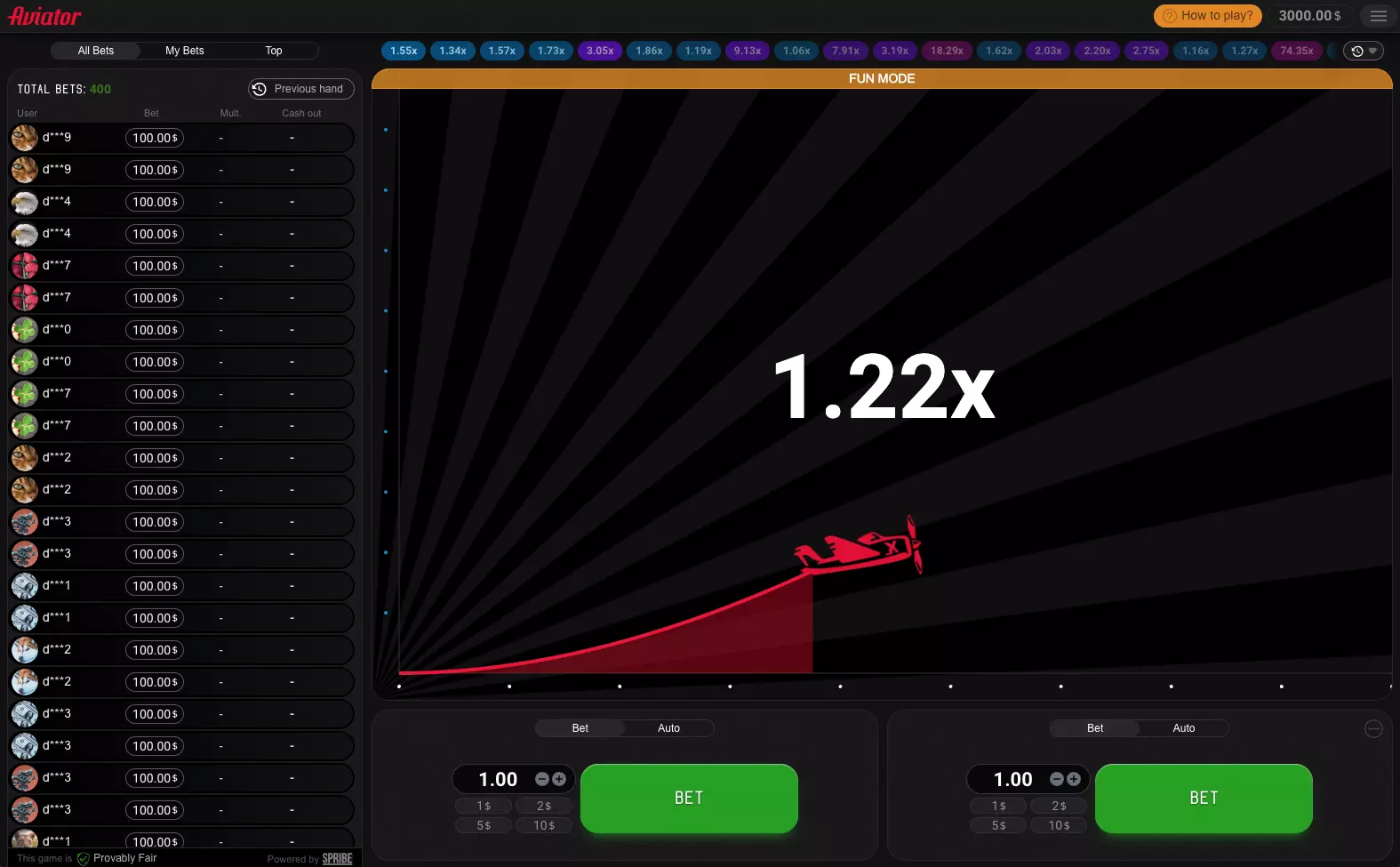Click the left bet amount field
The image size is (1400, 867).
point(498,780)
